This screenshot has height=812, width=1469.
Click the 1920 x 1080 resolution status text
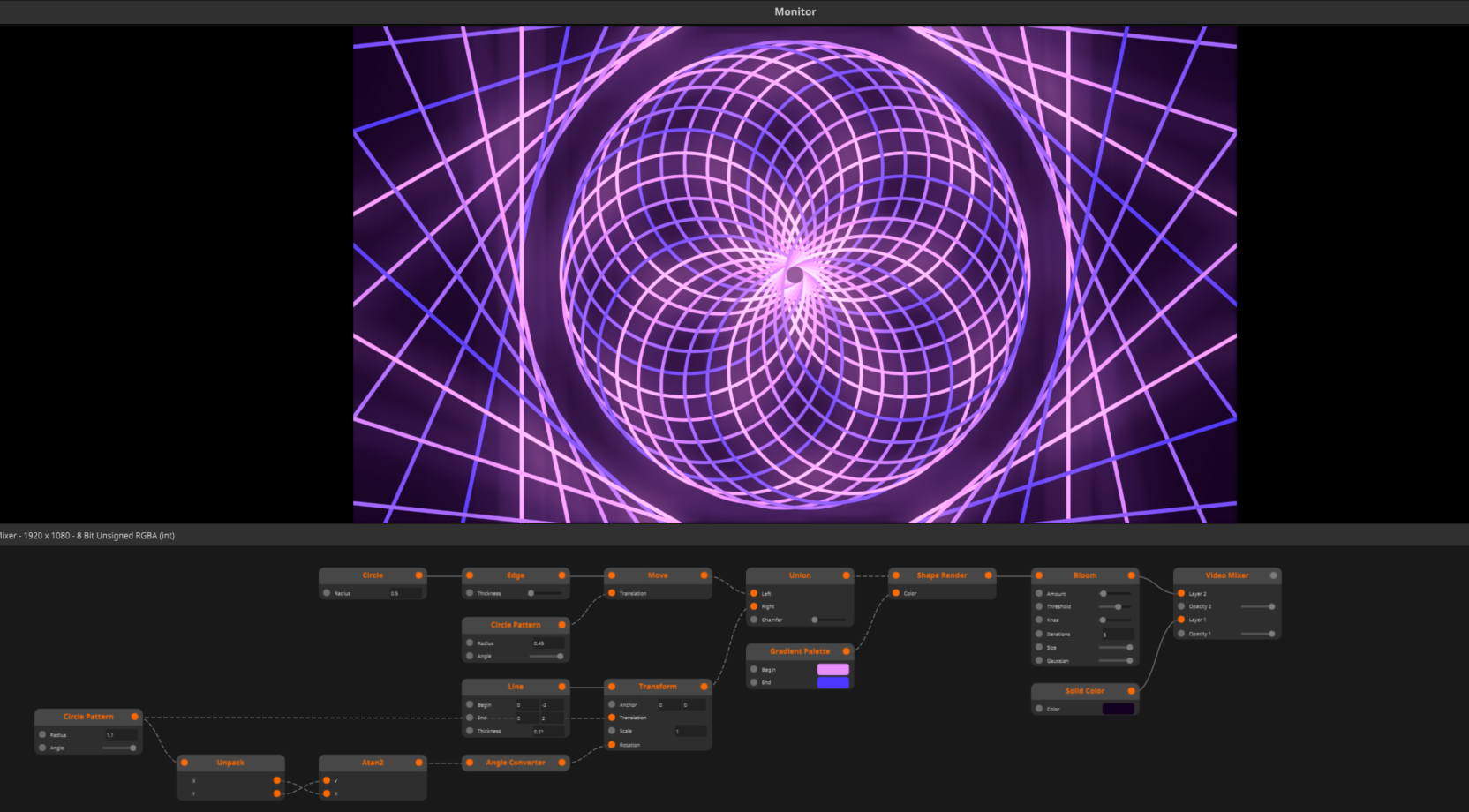click(x=47, y=536)
